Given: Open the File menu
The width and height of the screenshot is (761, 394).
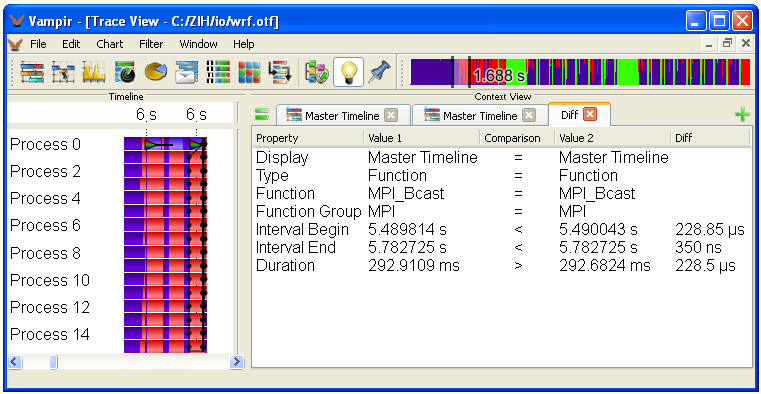Looking at the screenshot, I should pos(38,44).
